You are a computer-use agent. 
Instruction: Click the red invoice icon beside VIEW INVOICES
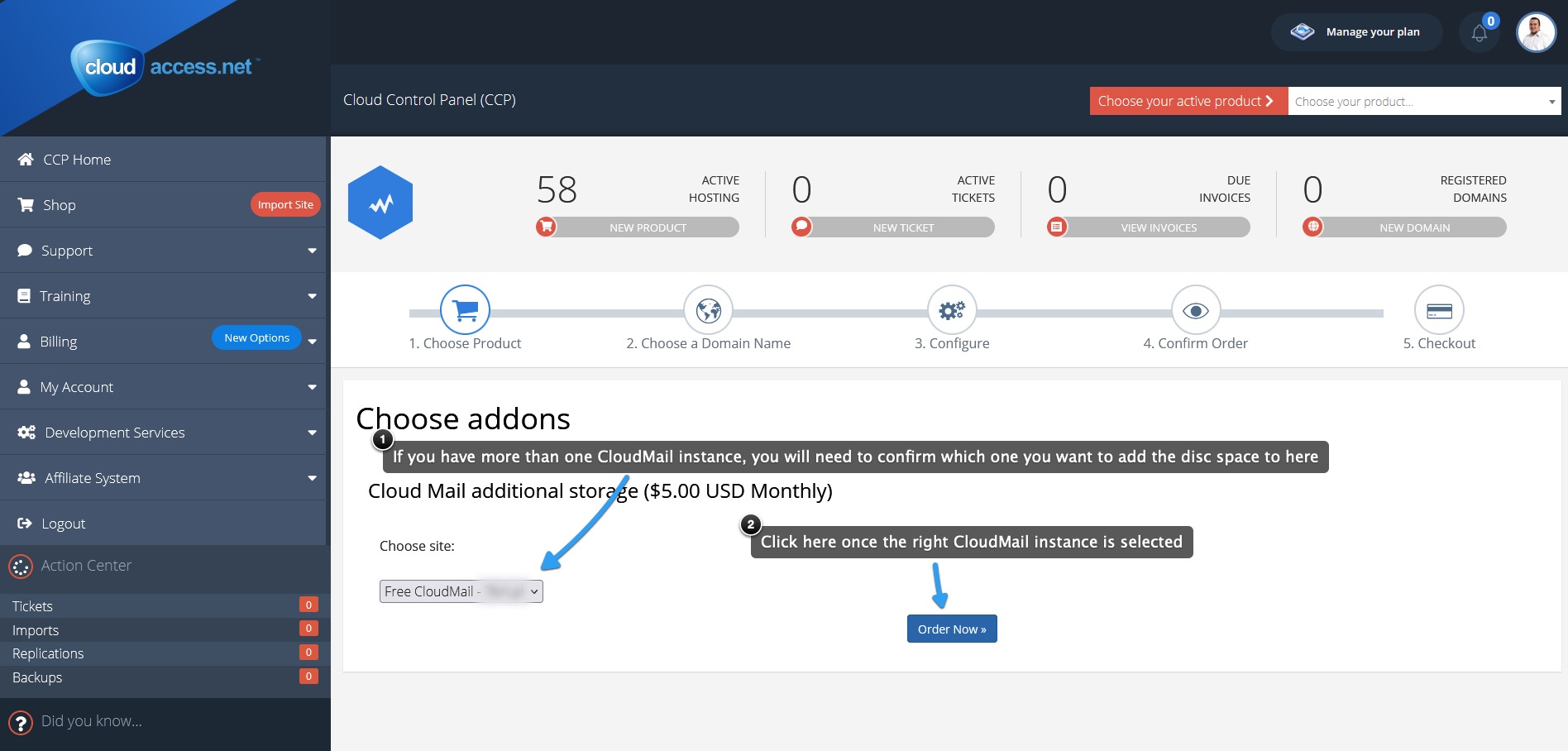point(1057,227)
